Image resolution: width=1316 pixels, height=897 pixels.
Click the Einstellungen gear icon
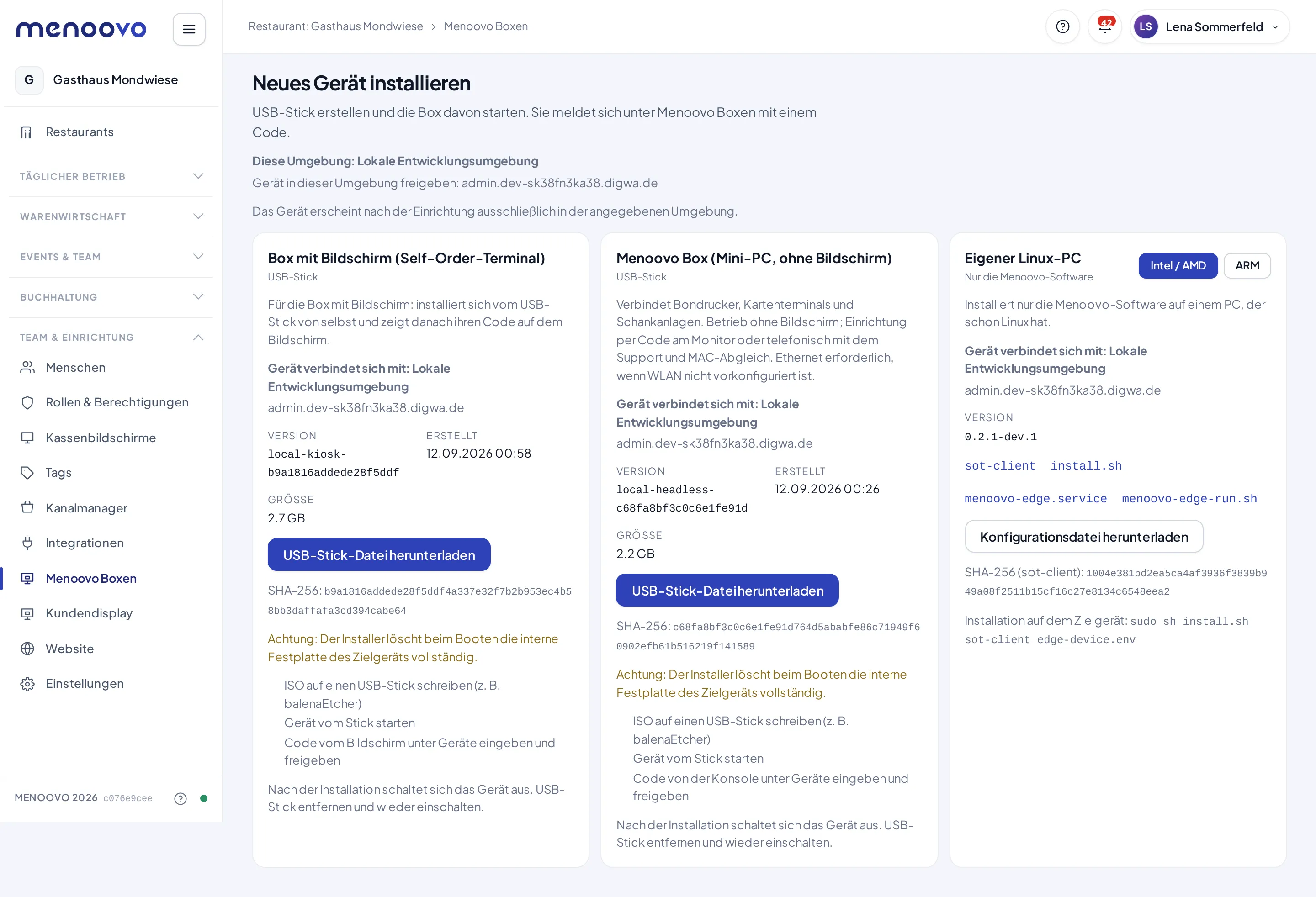[27, 684]
